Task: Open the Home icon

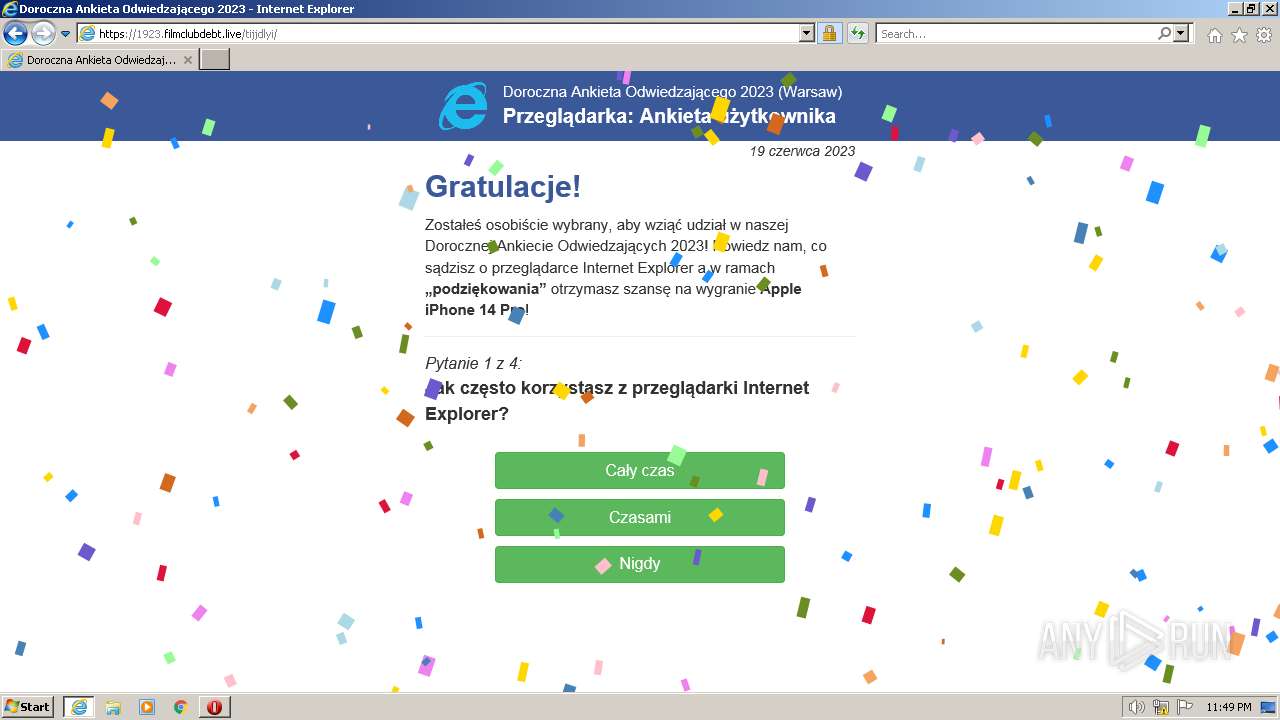Action: click(1214, 35)
